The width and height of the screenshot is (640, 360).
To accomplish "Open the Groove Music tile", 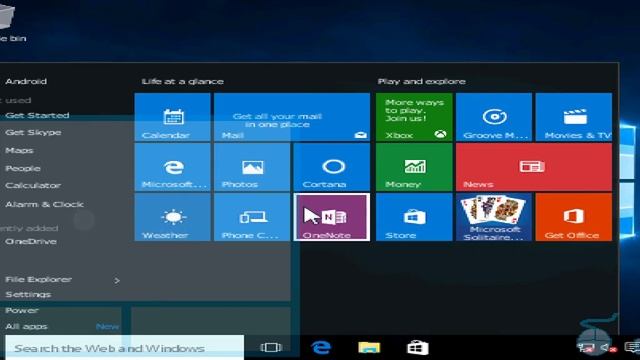I will pos(494,117).
